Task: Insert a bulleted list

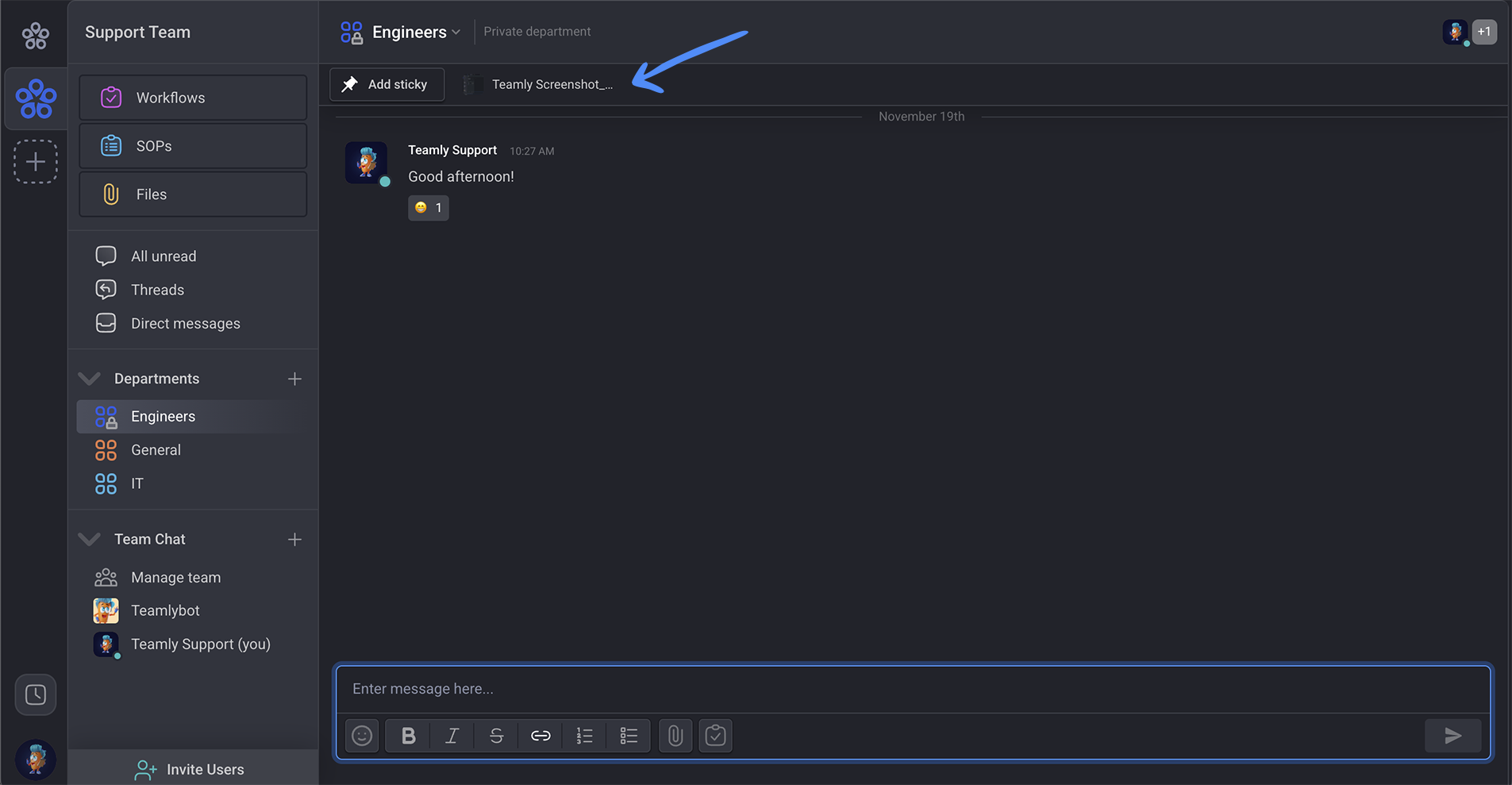Action: (x=629, y=736)
